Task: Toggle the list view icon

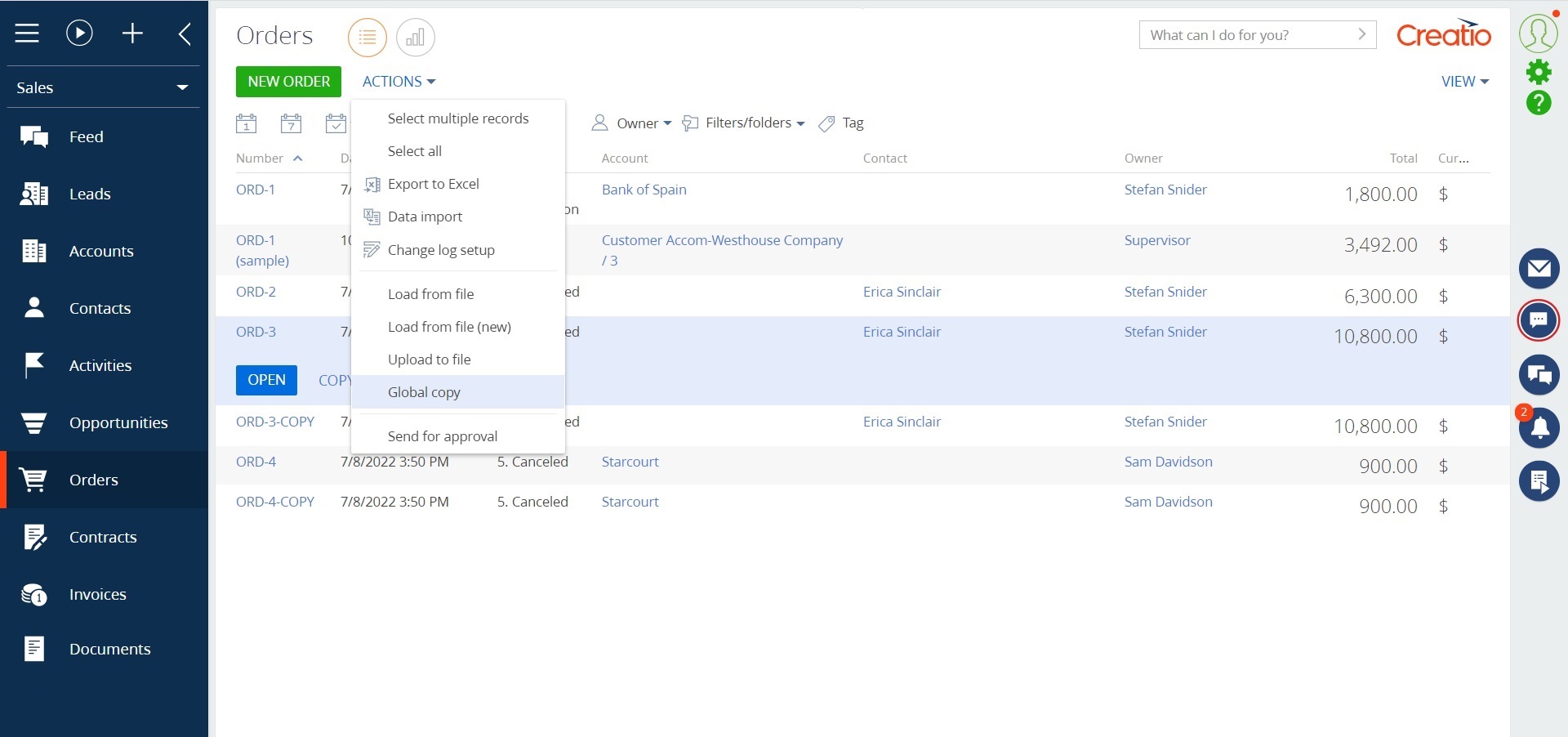Action: 367,38
